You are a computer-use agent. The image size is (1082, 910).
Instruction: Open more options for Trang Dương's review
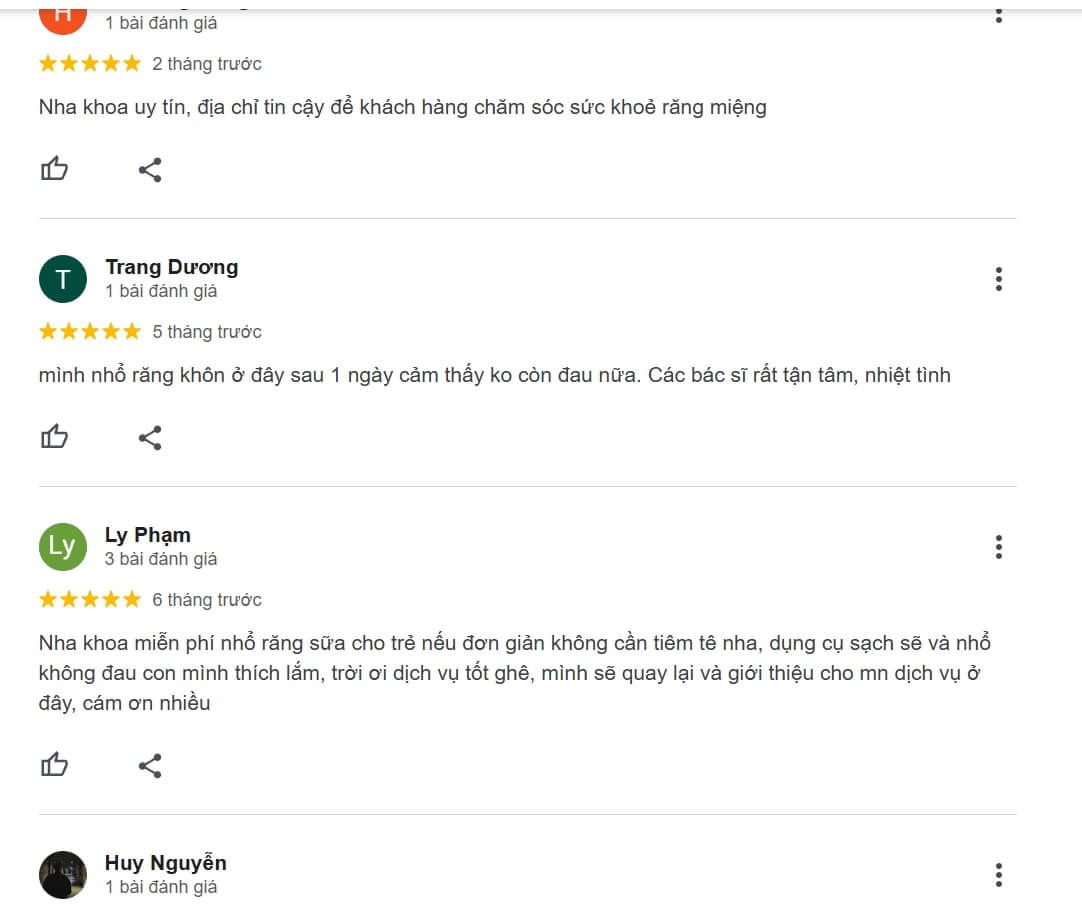pos(998,279)
